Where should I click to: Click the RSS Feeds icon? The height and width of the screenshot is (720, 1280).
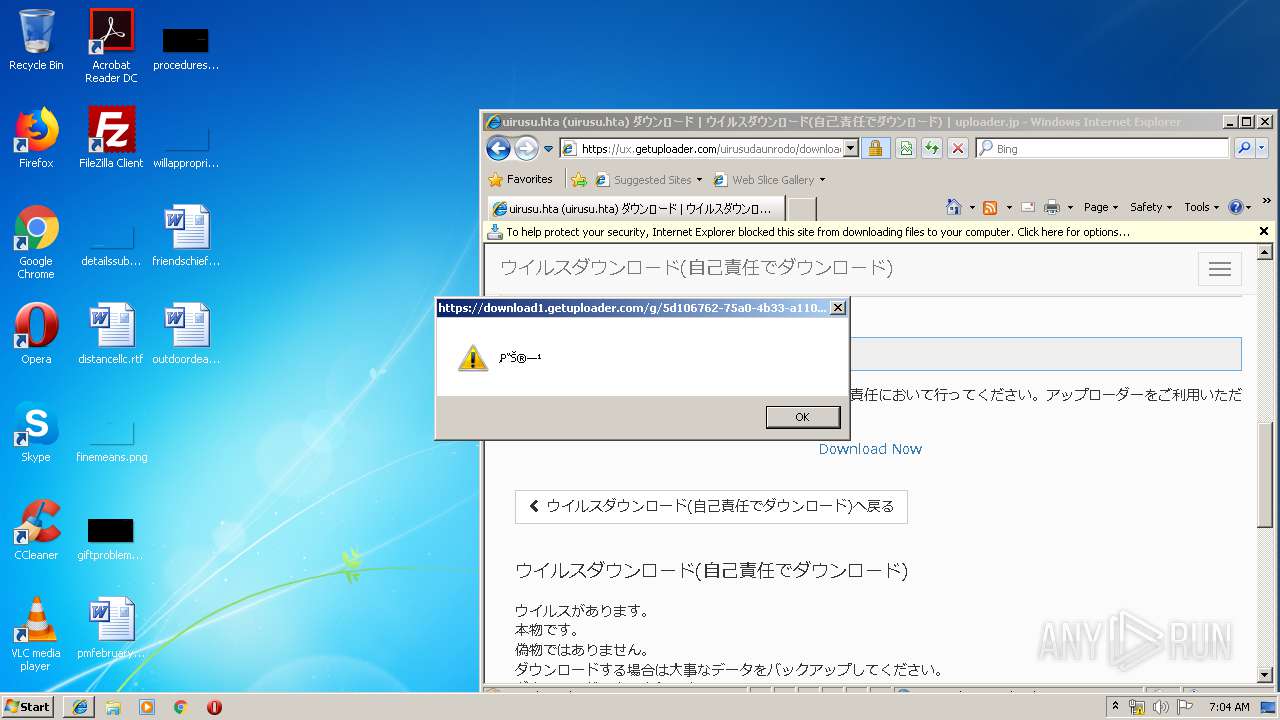[990, 207]
